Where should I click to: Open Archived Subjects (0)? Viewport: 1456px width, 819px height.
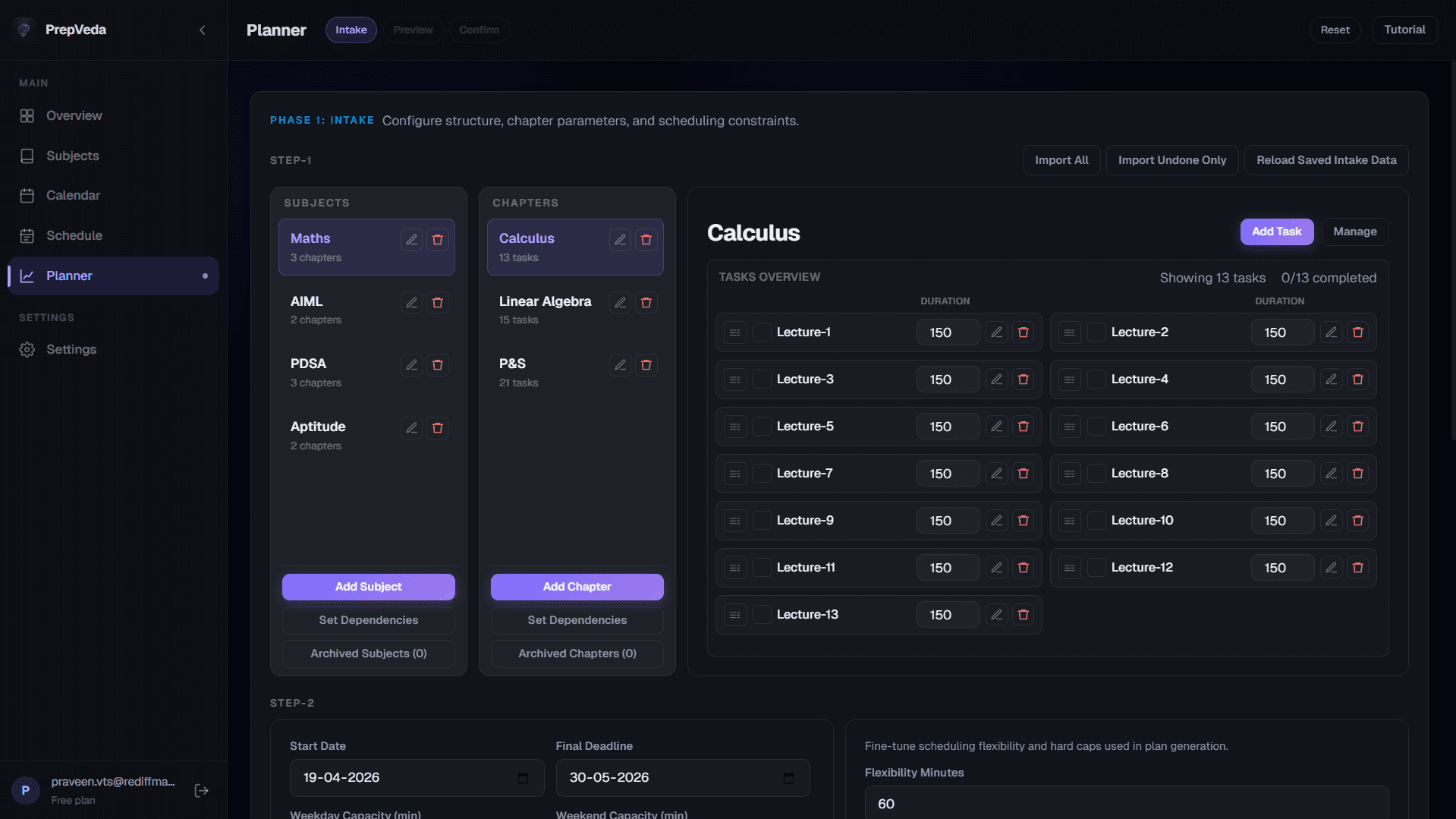point(369,654)
